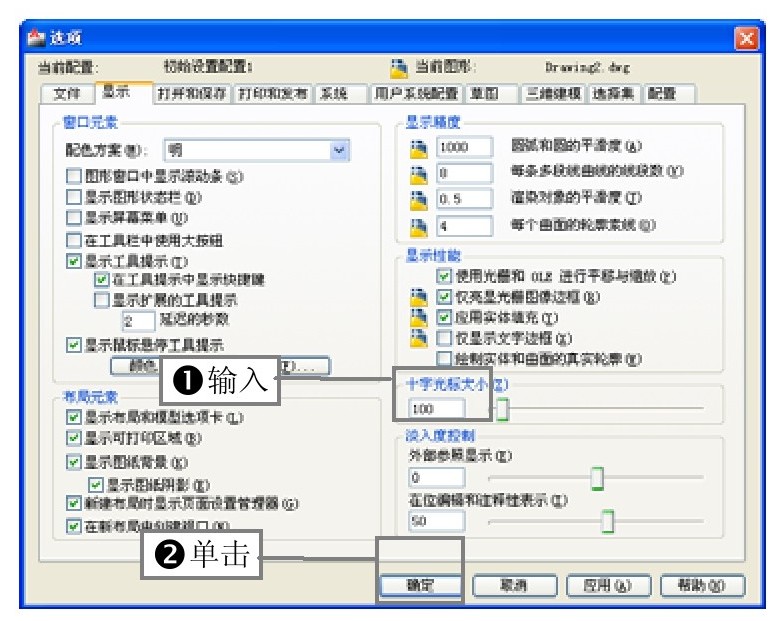779x621 pixels.
Task: Click the drawing icon beside 应用实体填充
Action: (x=418, y=317)
